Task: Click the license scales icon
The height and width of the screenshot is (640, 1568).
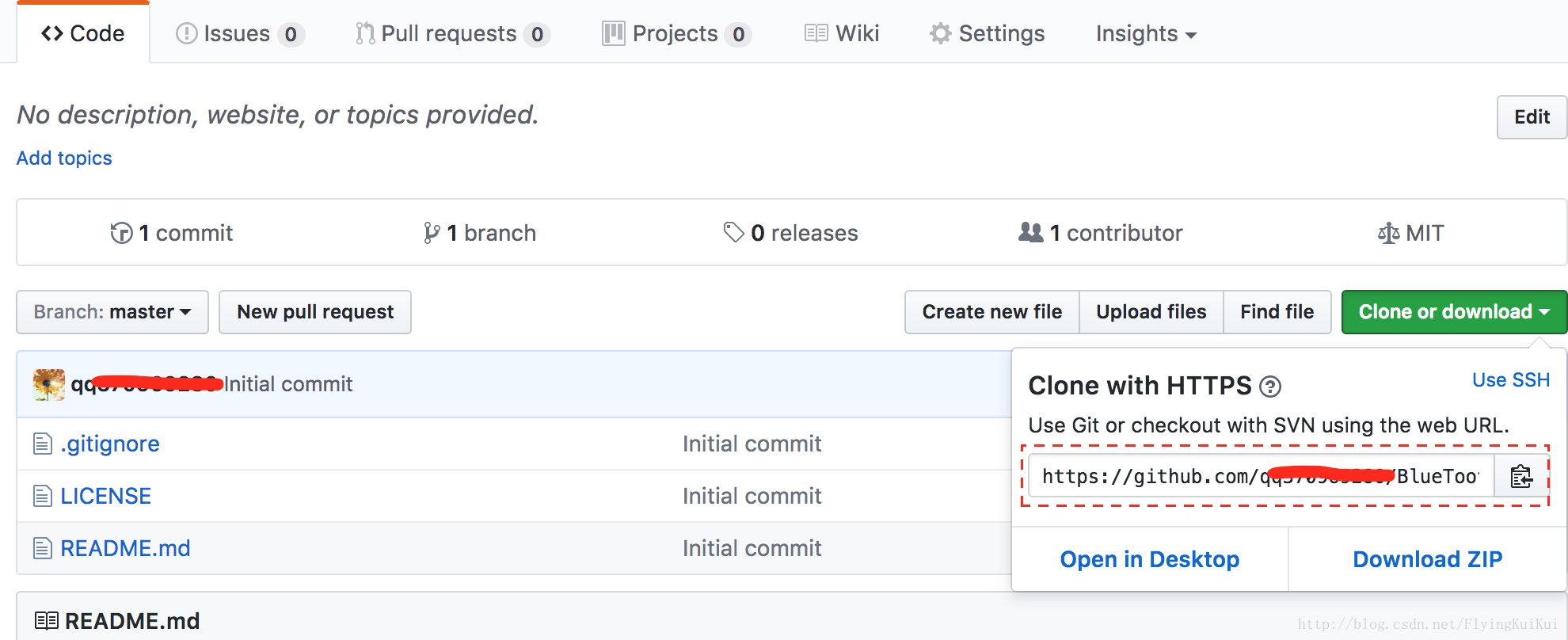Action: click(x=1389, y=234)
